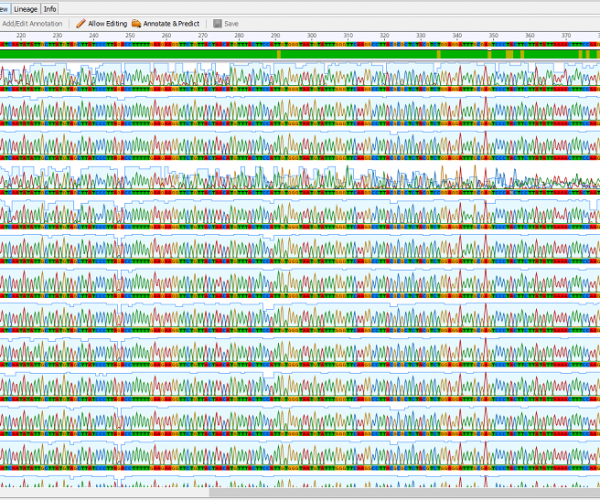Image resolution: width=600 pixels, height=500 pixels.
Task: Click the horizontal scrollbar thumb at bottom
Action: click(x=400, y=492)
